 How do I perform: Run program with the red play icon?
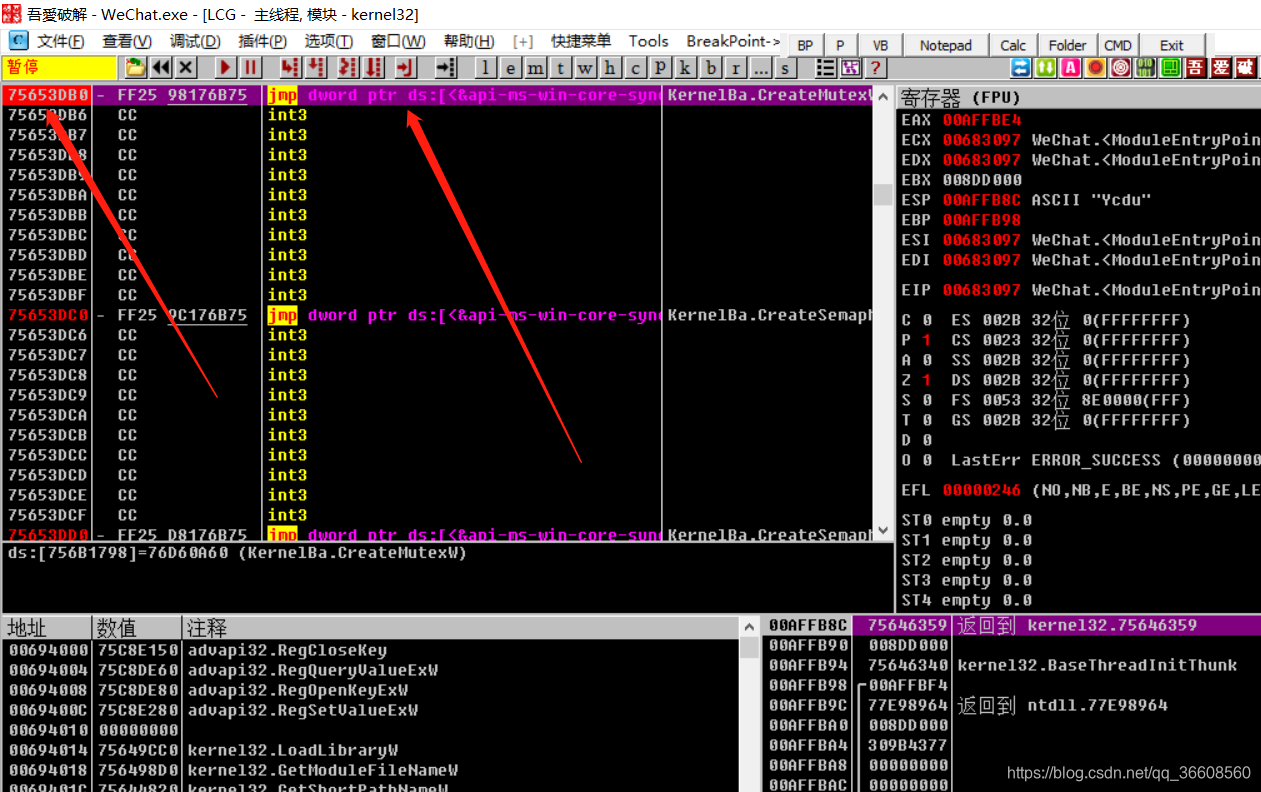pyautogui.click(x=226, y=68)
